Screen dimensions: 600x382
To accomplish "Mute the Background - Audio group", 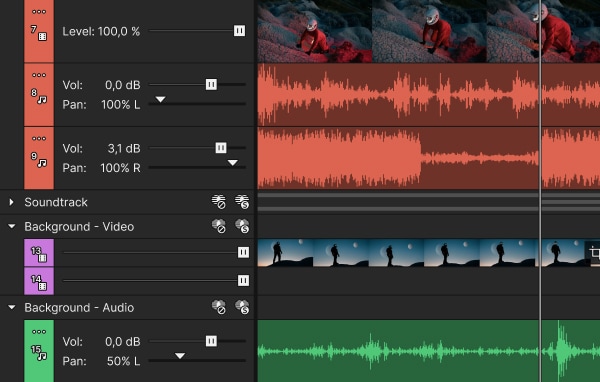I will tap(218, 307).
